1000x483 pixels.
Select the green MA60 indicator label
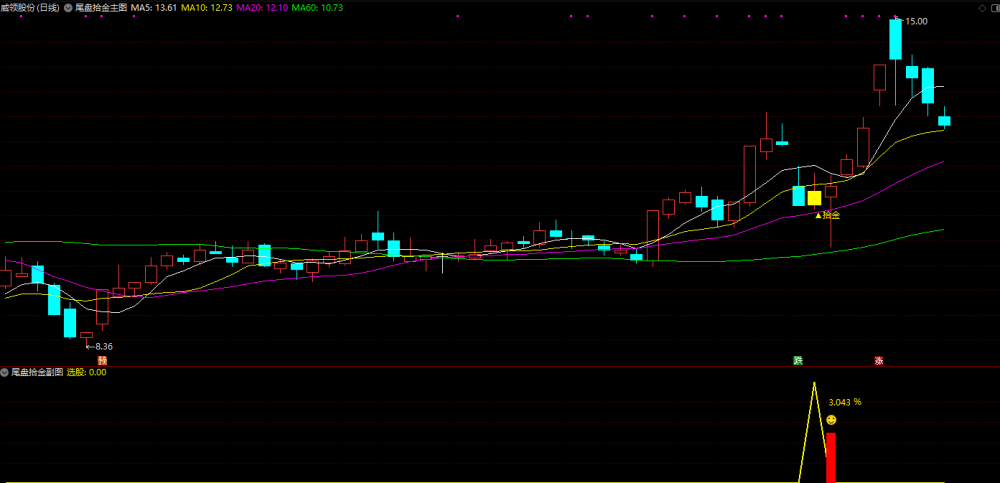point(318,8)
